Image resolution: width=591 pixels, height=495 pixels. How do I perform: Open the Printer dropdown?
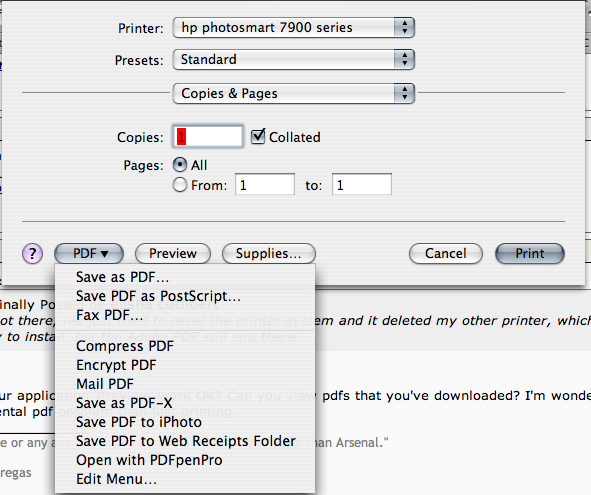(x=294, y=28)
